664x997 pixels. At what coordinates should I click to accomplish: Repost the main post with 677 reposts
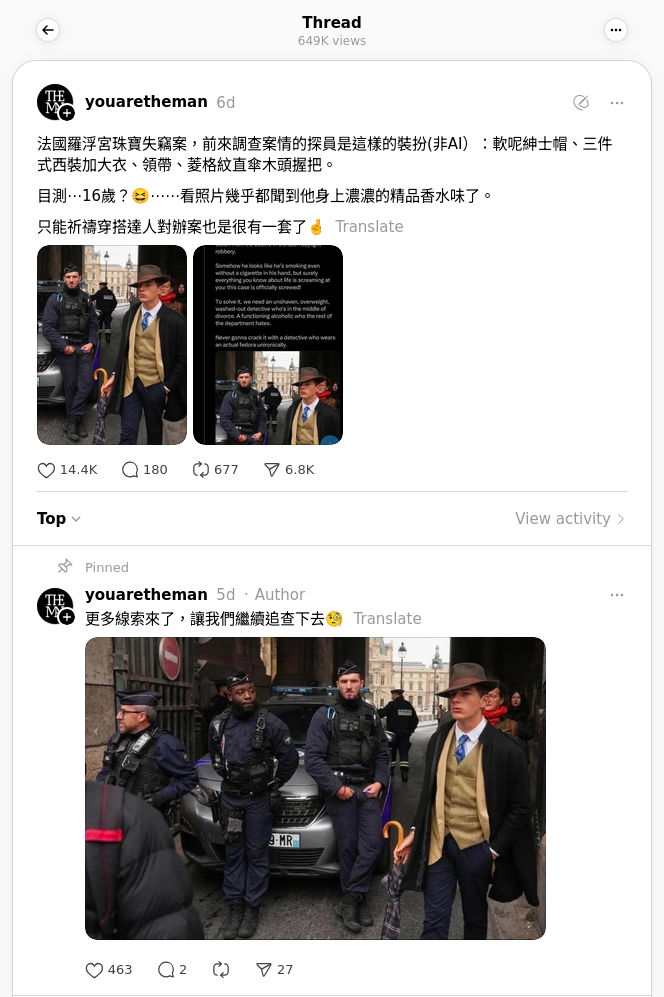[201, 470]
